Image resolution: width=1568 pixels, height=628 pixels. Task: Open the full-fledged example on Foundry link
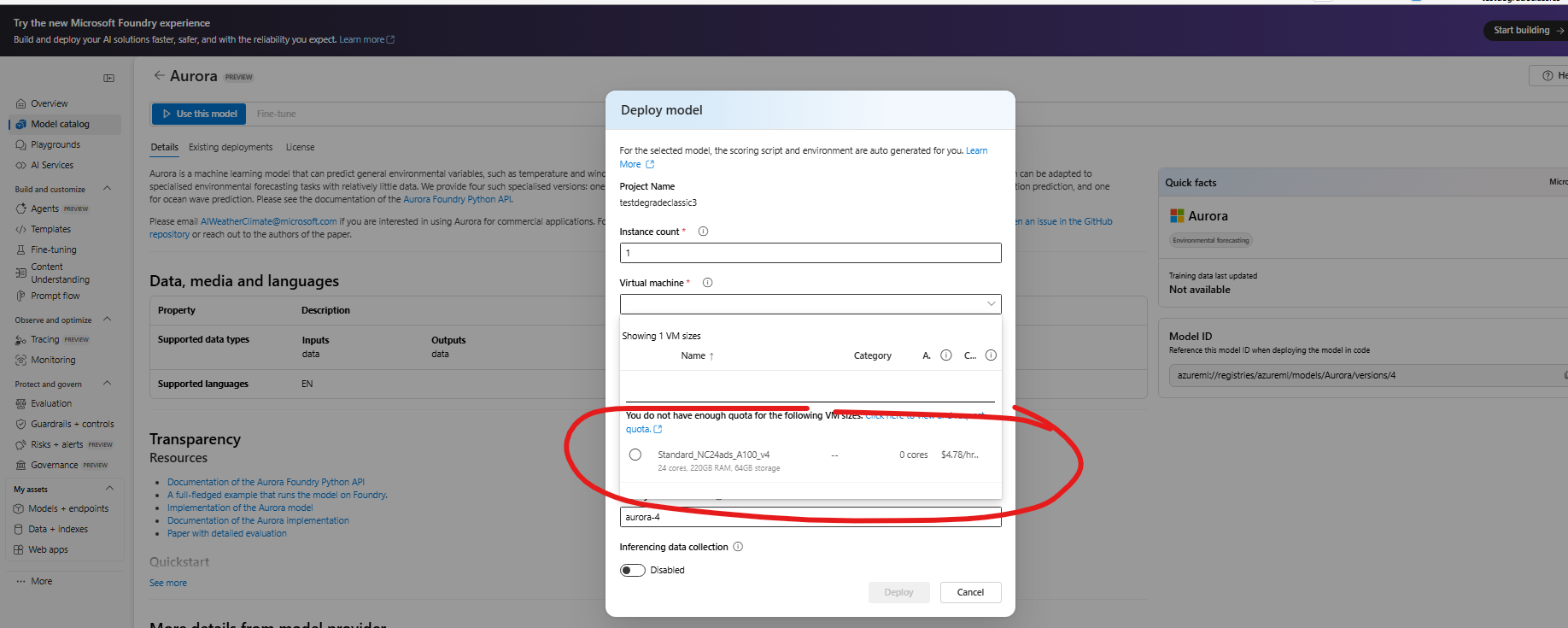coord(278,495)
